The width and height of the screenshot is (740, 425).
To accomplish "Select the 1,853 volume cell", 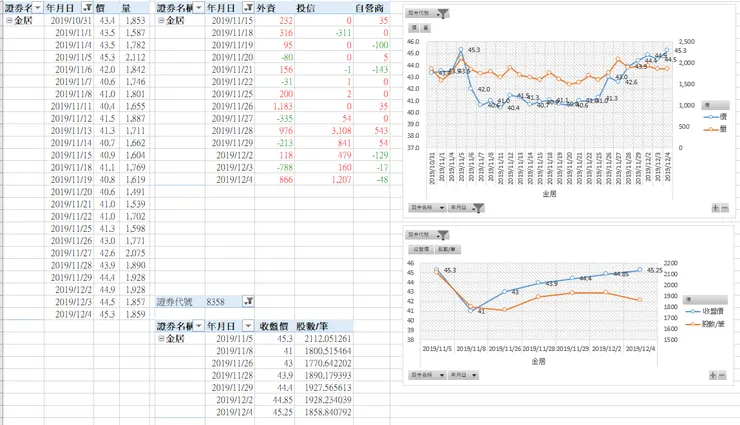I will pos(135,20).
